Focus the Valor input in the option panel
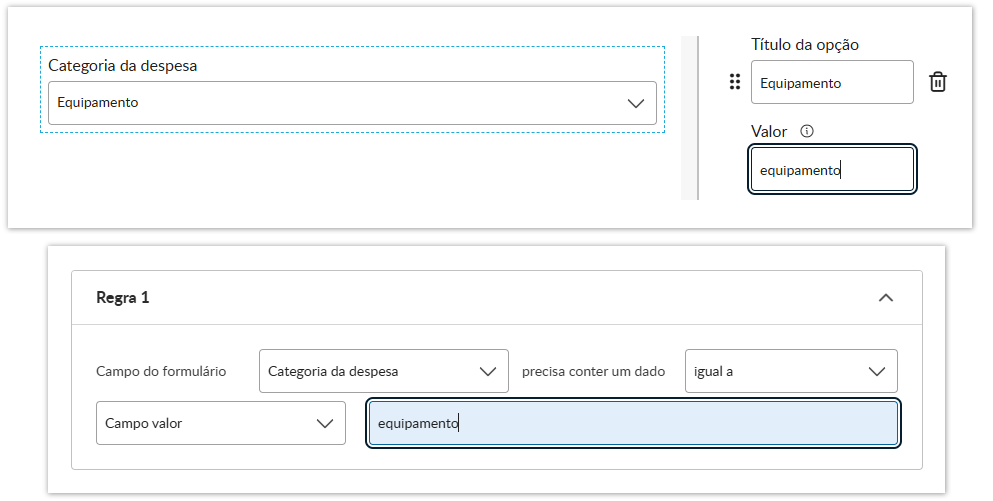Viewport: 993px width, 501px height. tap(831, 170)
